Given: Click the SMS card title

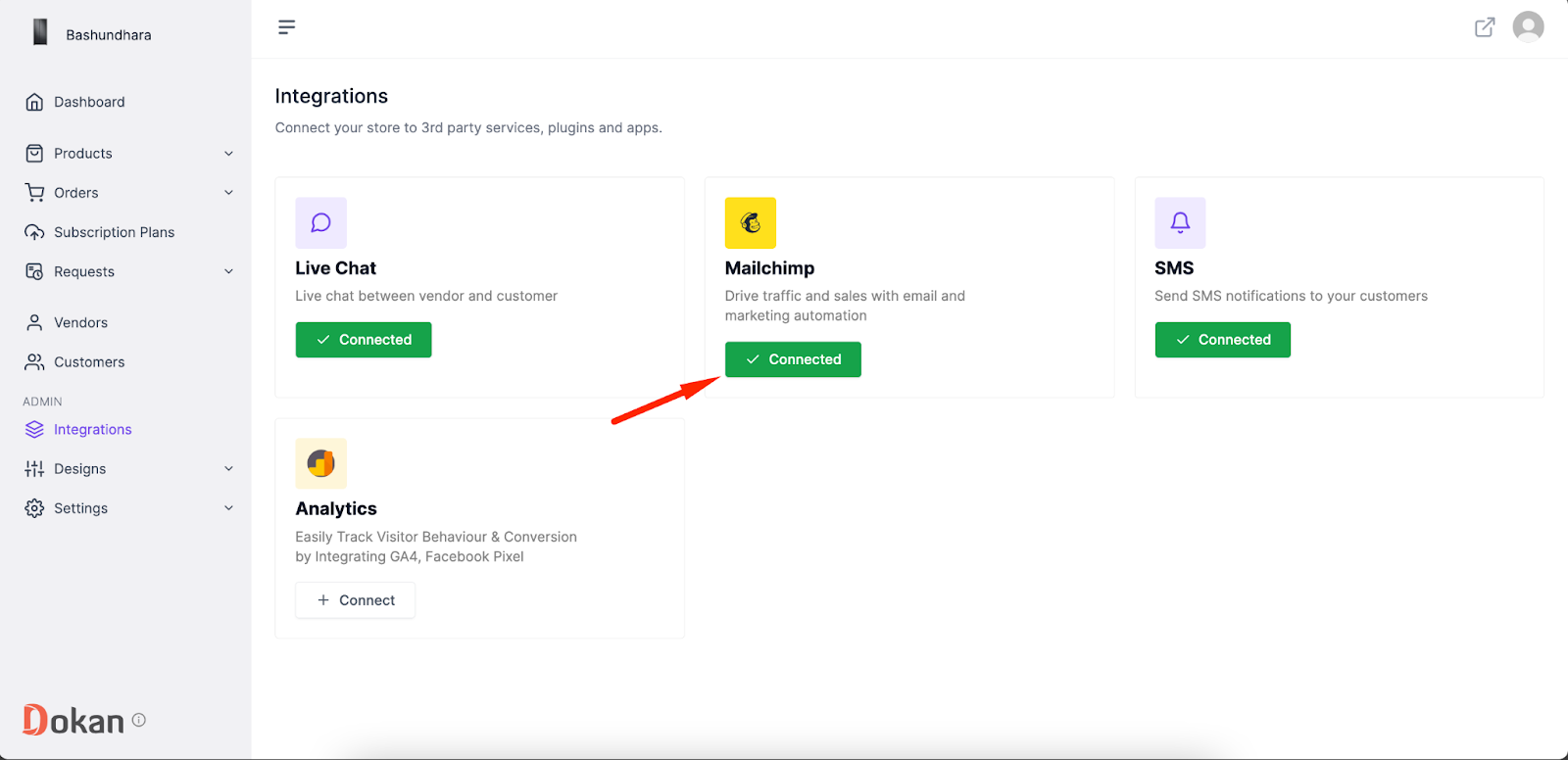Looking at the screenshot, I should [1174, 268].
